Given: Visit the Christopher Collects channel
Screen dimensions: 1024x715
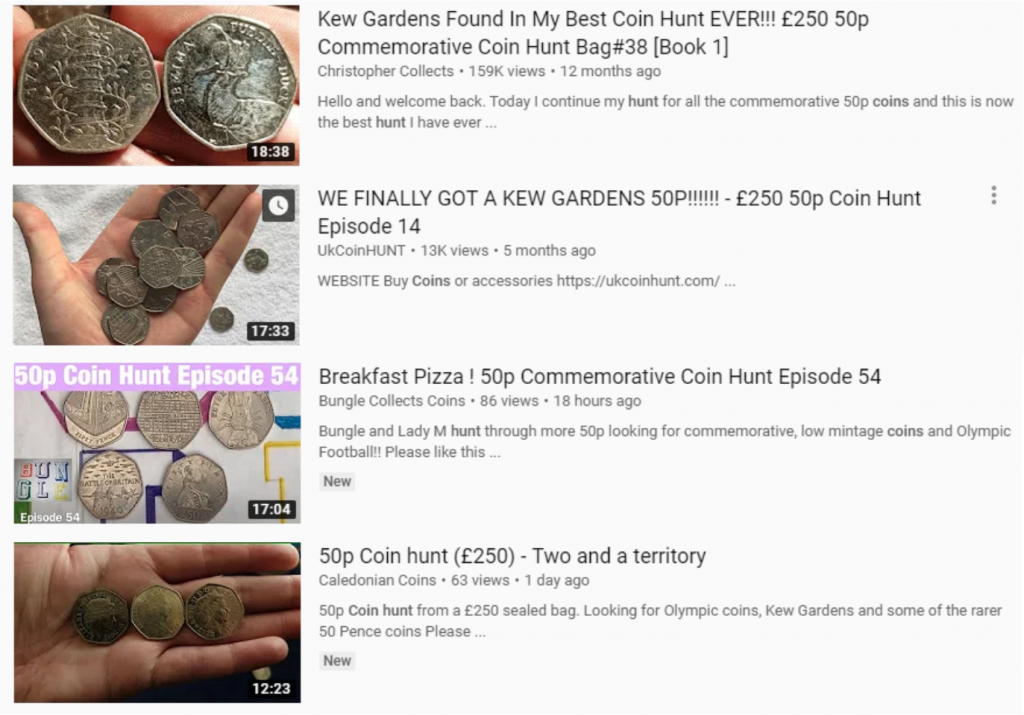Looking at the screenshot, I should (x=385, y=71).
